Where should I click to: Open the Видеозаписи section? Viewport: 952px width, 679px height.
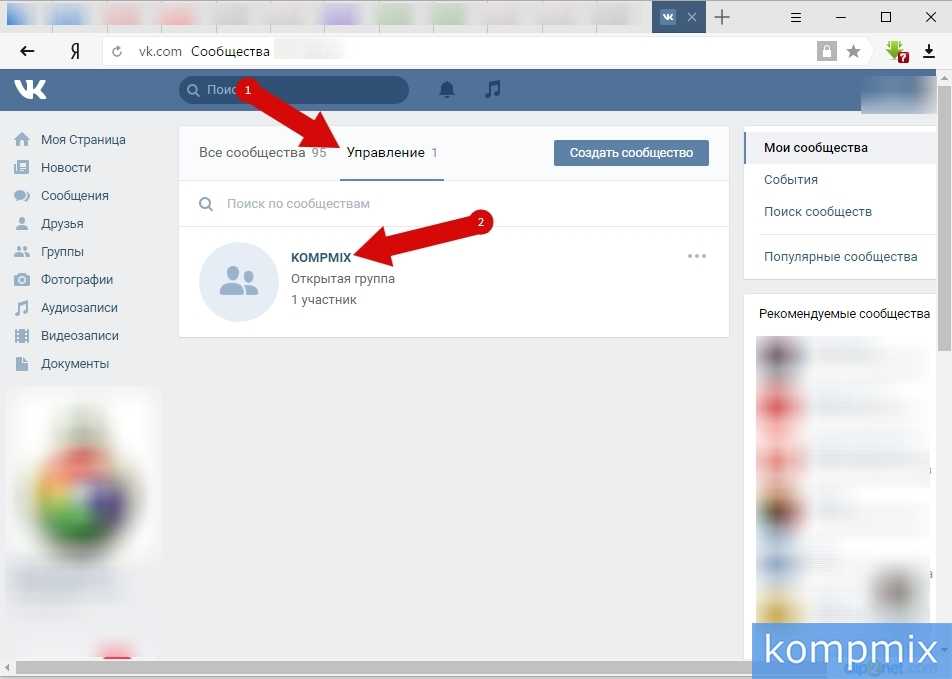(80, 335)
